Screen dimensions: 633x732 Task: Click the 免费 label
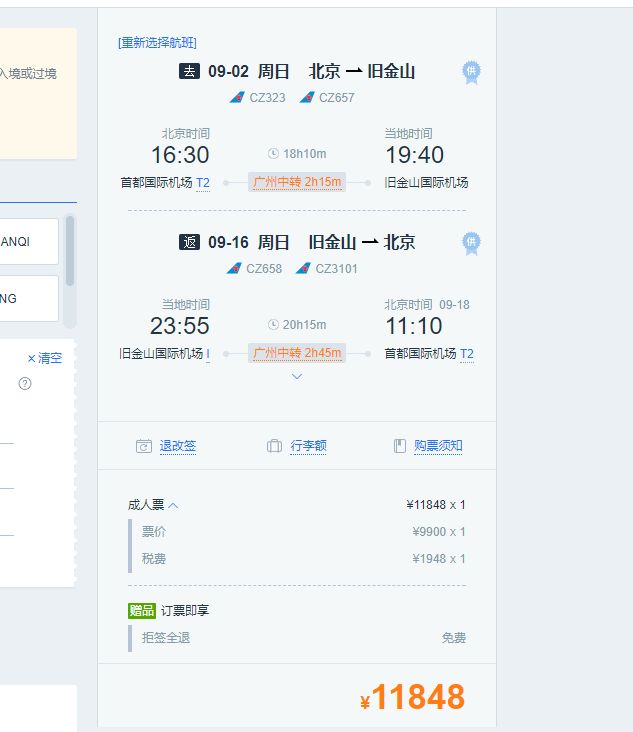pos(454,638)
